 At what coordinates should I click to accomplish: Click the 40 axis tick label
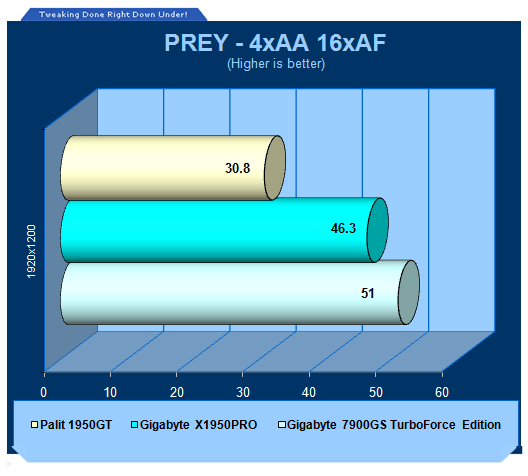[x=309, y=393]
